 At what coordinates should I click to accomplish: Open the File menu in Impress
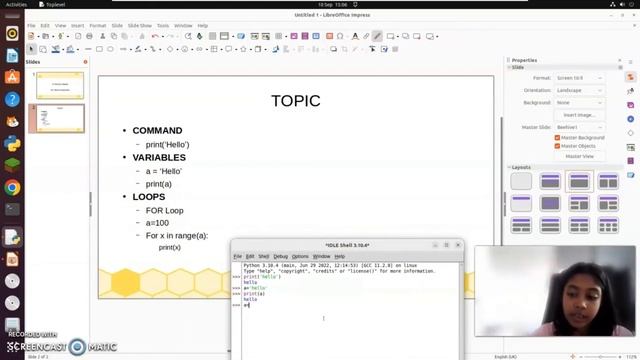click(31, 26)
